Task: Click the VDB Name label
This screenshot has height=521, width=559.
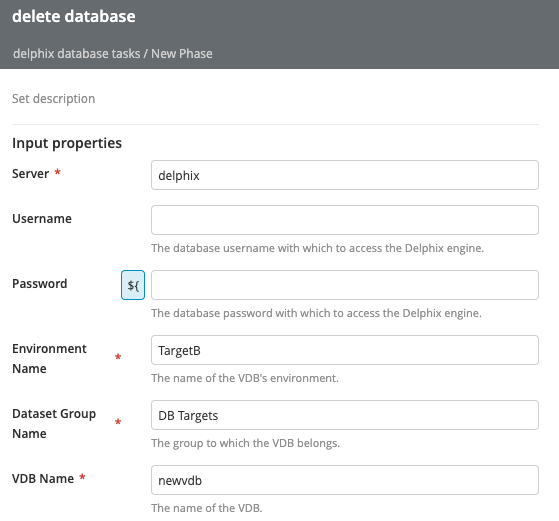Action: click(43, 479)
